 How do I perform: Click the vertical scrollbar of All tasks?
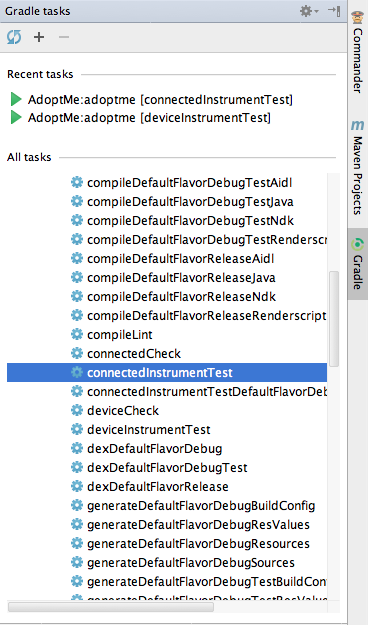334,319
